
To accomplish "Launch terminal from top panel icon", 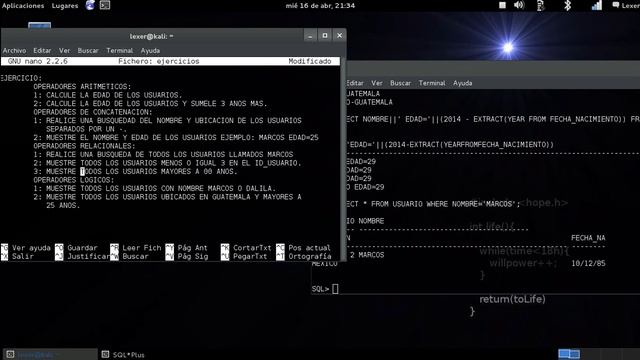I will click(105, 5).
